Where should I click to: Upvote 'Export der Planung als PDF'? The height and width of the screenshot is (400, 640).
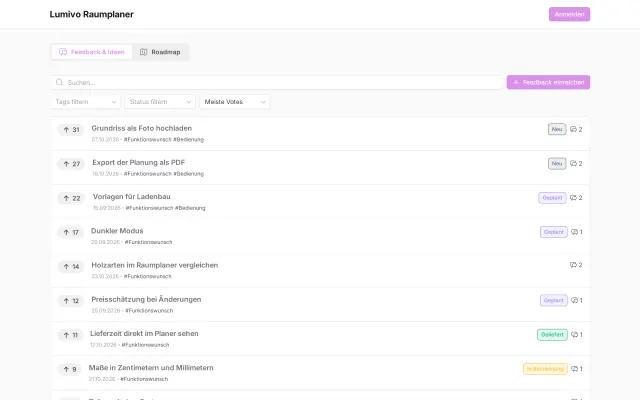tap(71, 164)
